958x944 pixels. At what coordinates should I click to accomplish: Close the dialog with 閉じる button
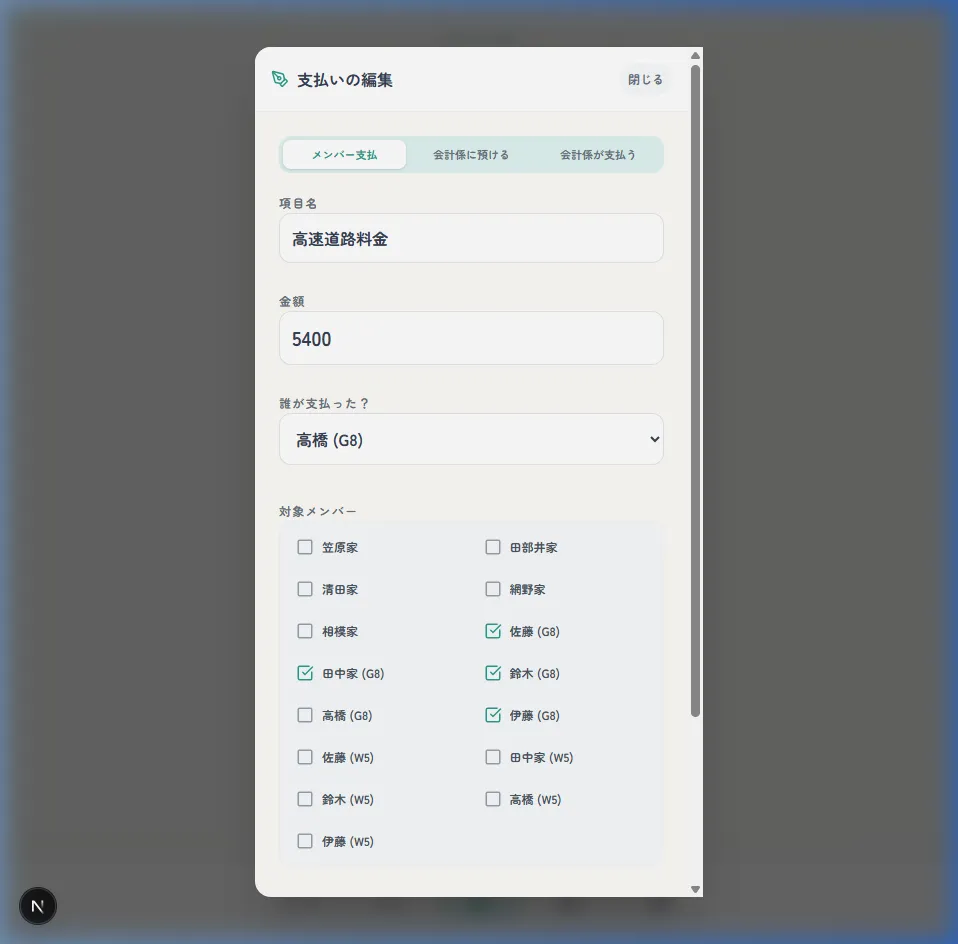[x=645, y=79]
